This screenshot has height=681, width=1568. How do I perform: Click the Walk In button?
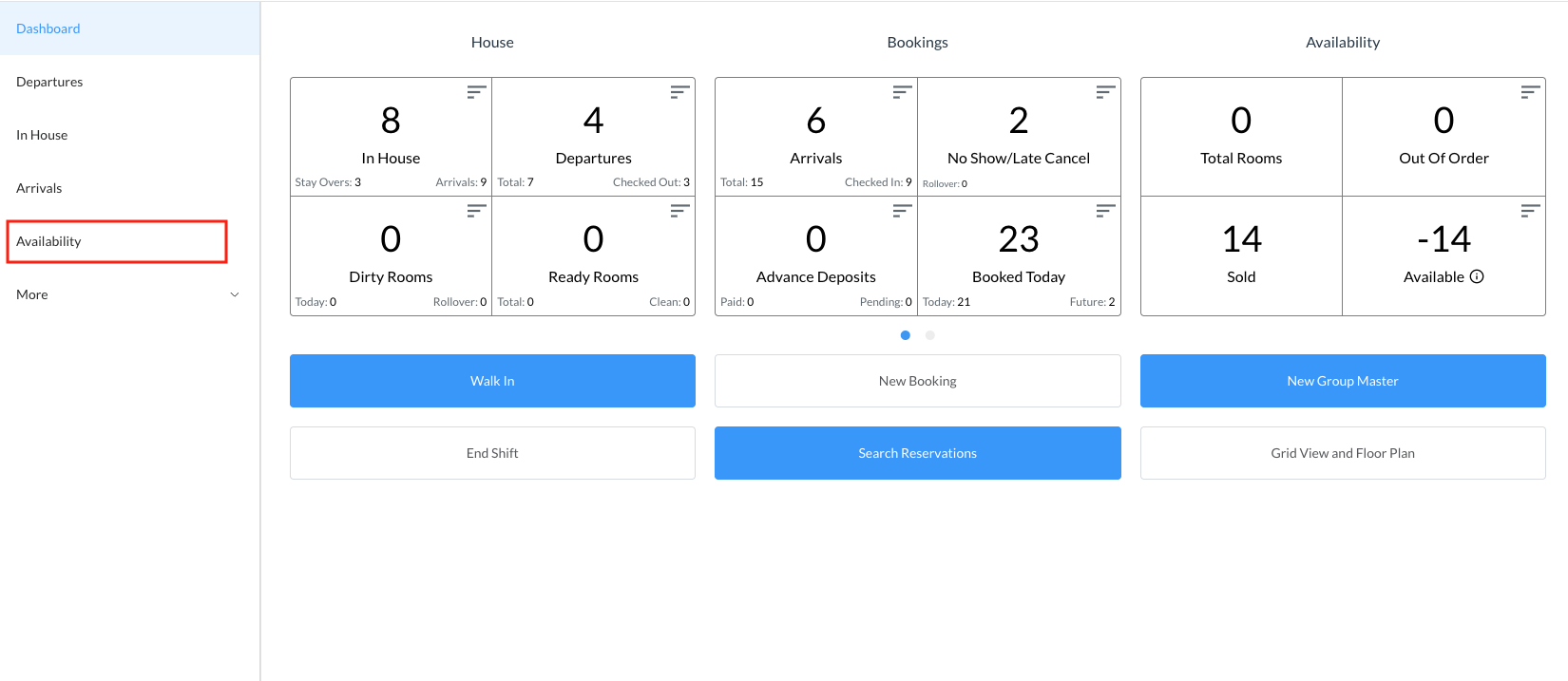coord(492,381)
